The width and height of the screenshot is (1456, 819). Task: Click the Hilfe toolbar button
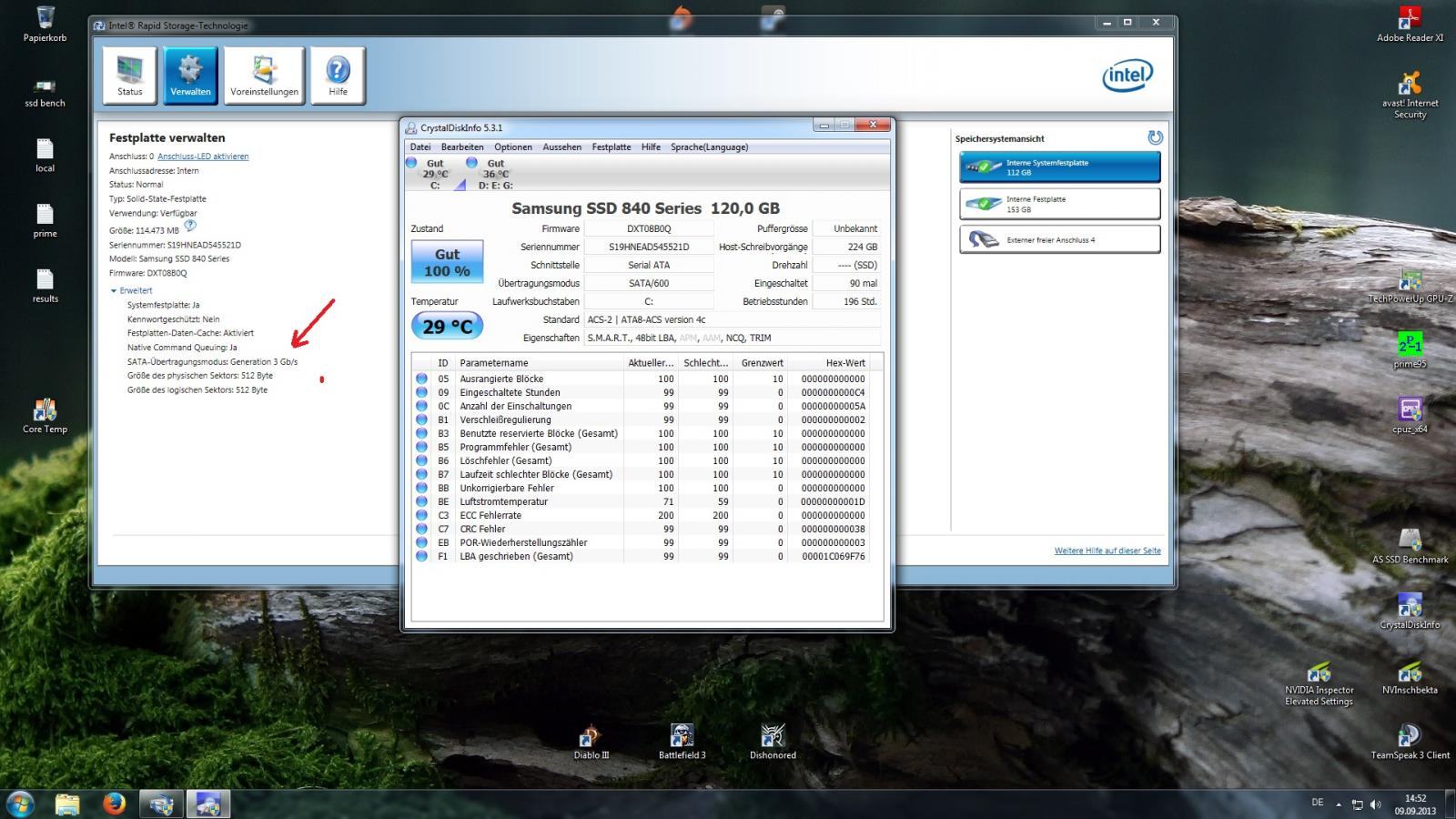click(x=338, y=76)
